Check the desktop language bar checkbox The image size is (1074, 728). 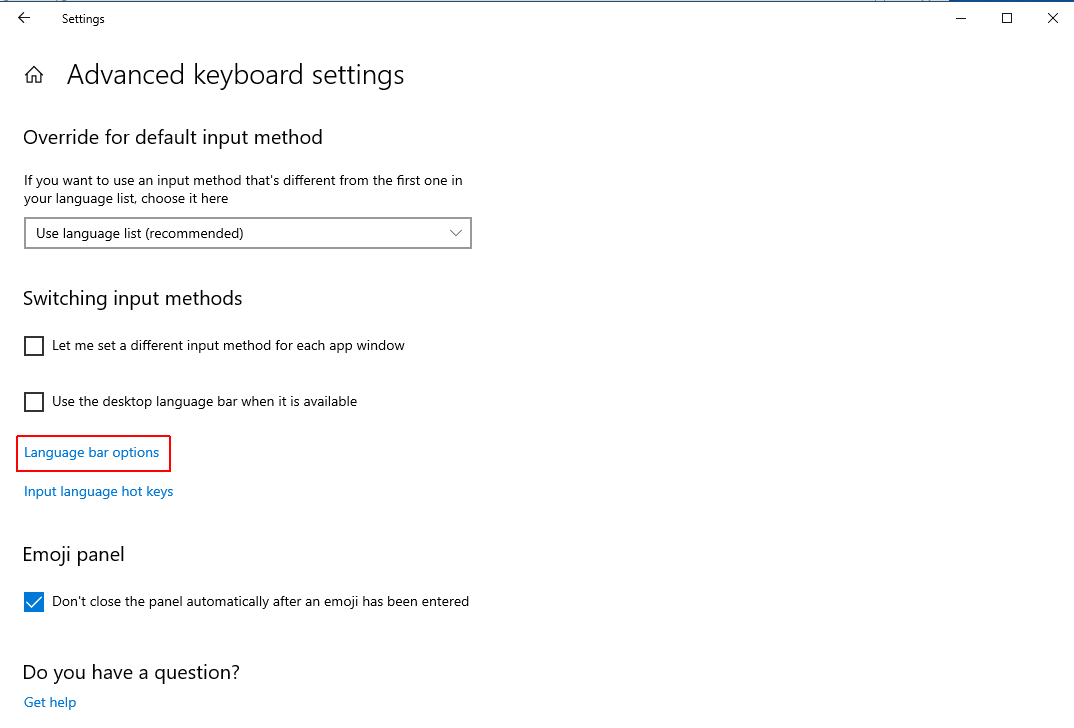tap(34, 401)
